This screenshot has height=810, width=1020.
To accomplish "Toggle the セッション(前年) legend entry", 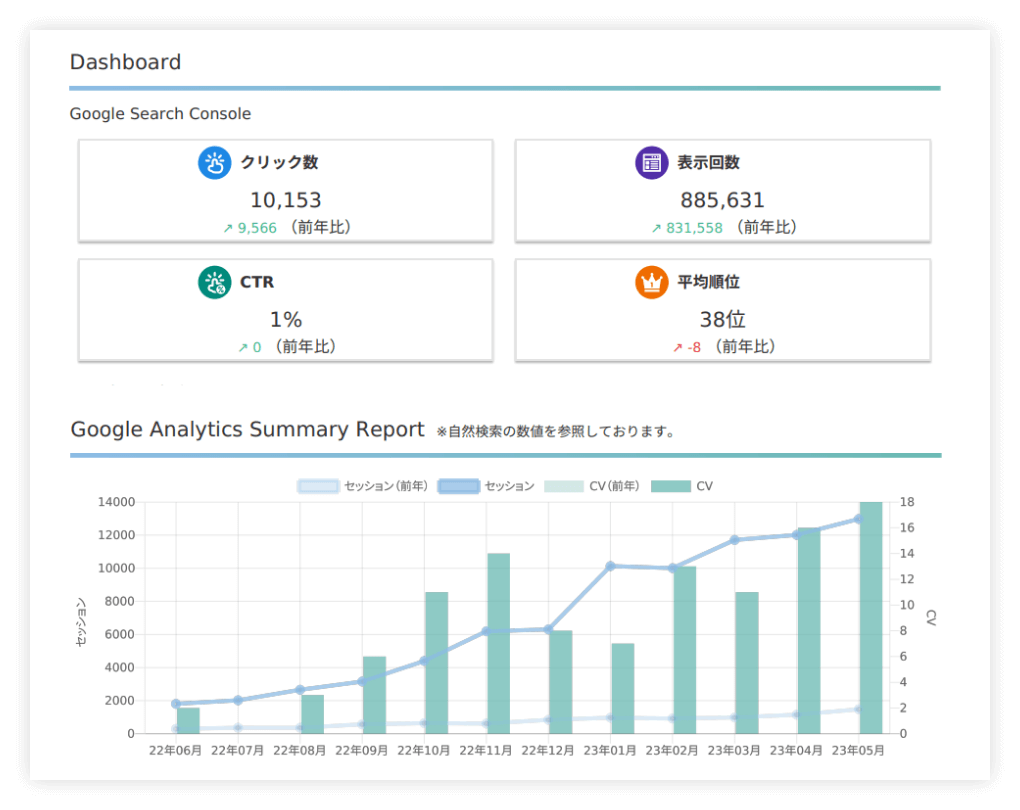I will point(364,486).
